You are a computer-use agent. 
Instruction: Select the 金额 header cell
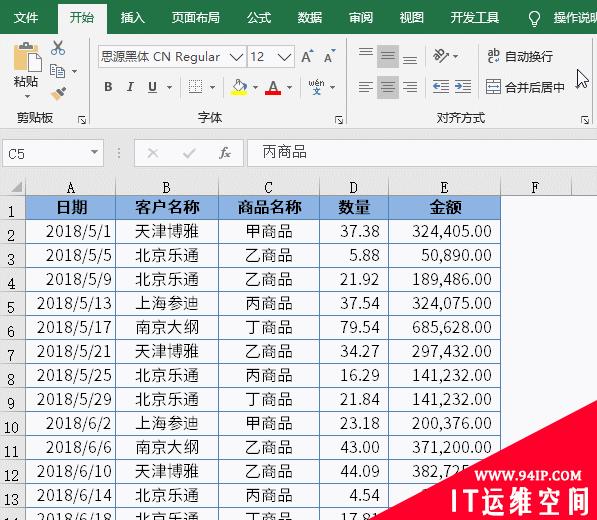(x=444, y=207)
